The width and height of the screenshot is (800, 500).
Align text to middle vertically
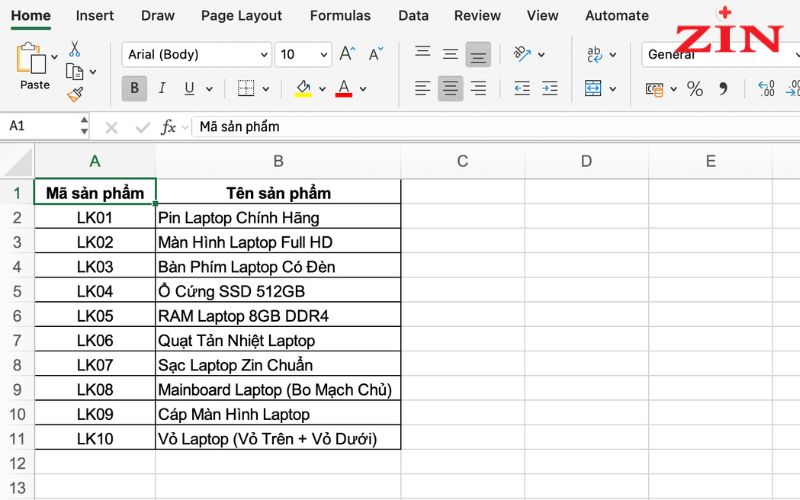[x=450, y=54]
